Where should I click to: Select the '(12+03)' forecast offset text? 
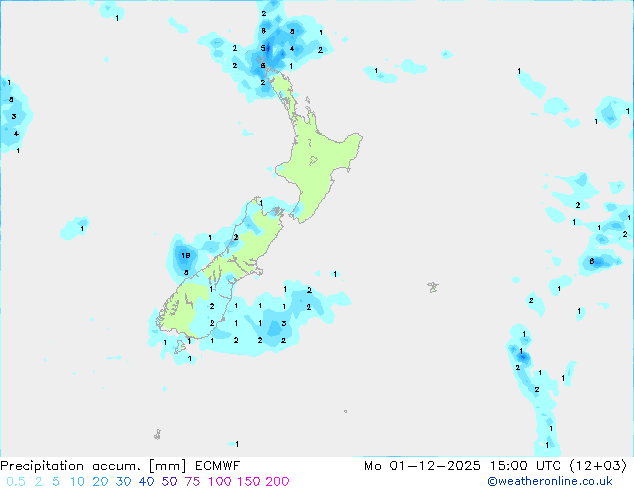[x=598, y=466]
